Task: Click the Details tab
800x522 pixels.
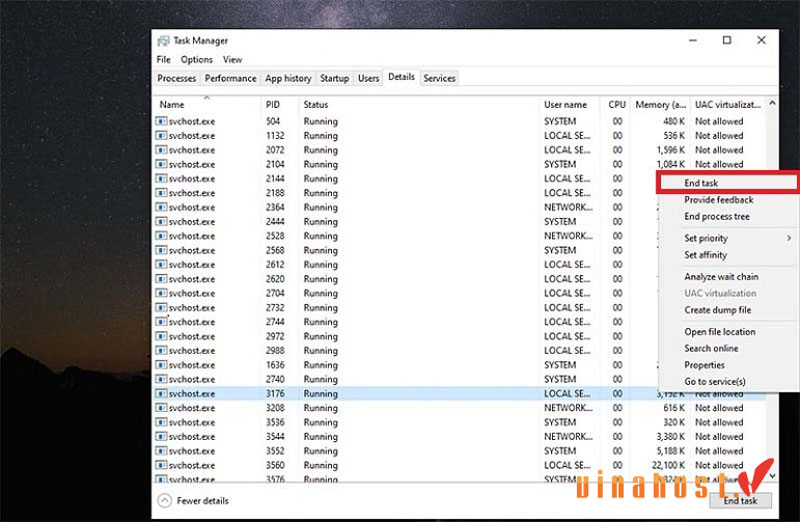Action: point(402,77)
